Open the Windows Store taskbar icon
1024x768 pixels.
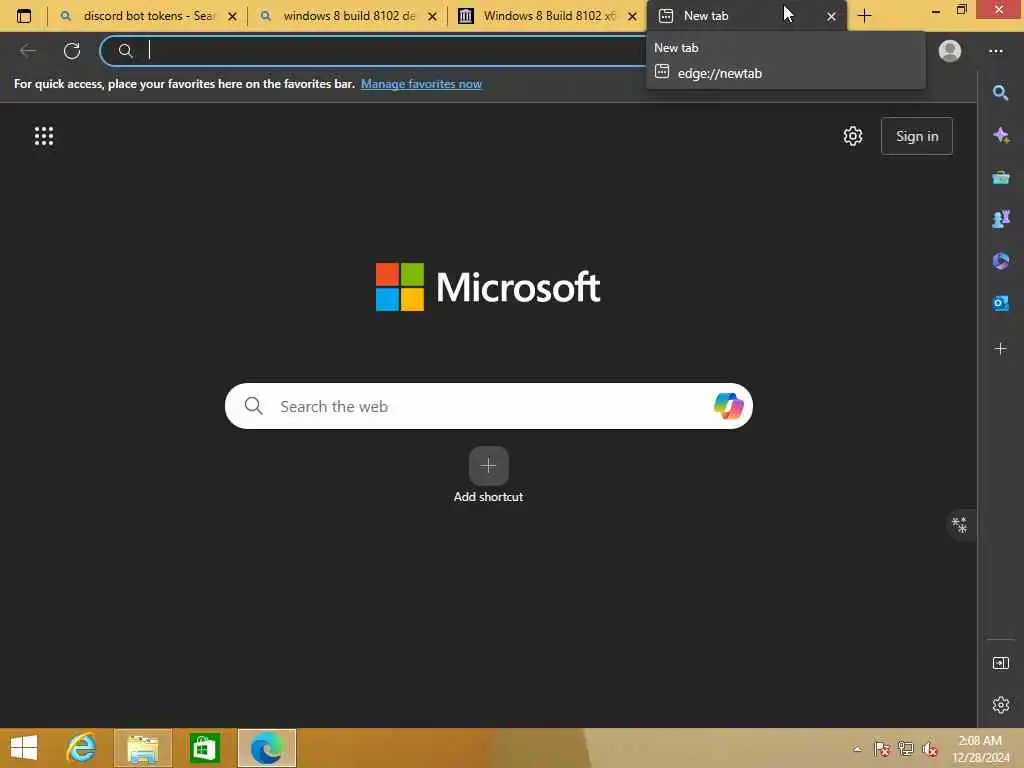(204, 748)
